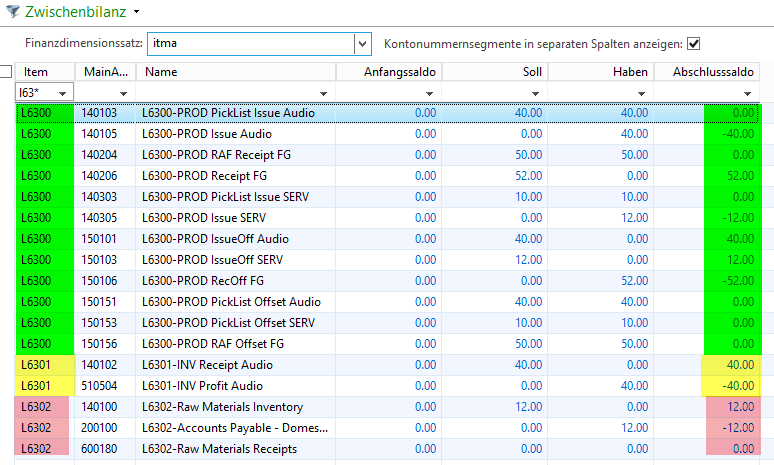Tick the select-all checkbox in grid header
The height and width of the screenshot is (465, 774).
click(6, 71)
